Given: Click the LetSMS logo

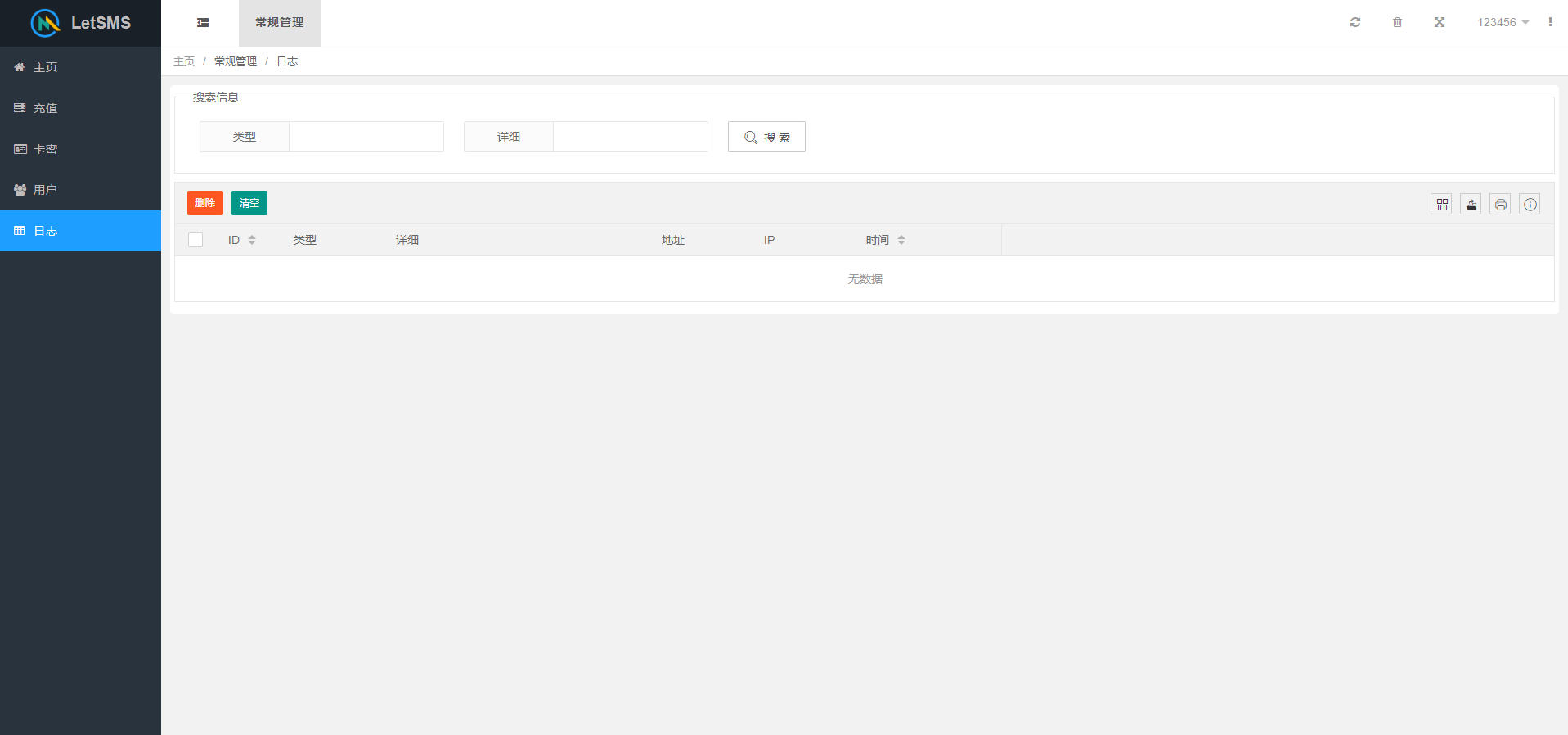Looking at the screenshot, I should tap(80, 23).
